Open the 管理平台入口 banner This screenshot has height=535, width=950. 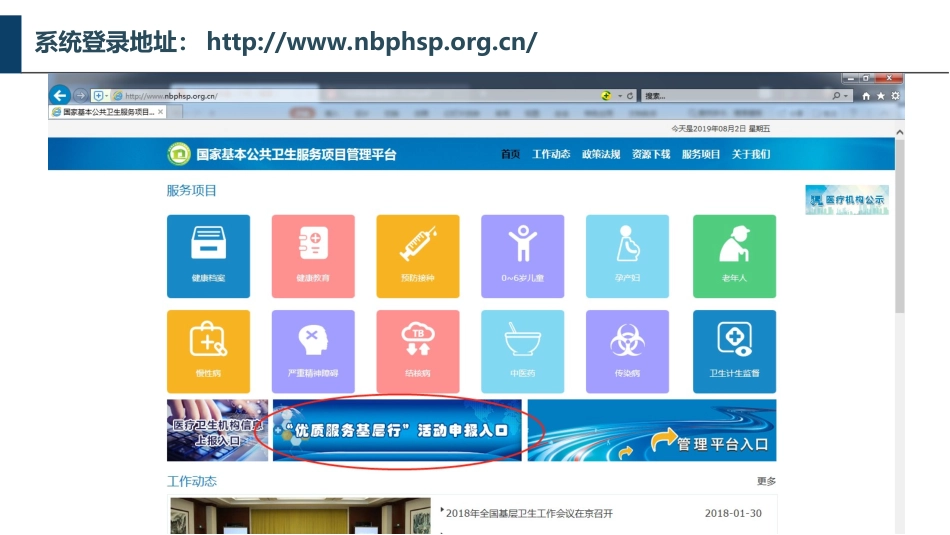[x=652, y=430]
